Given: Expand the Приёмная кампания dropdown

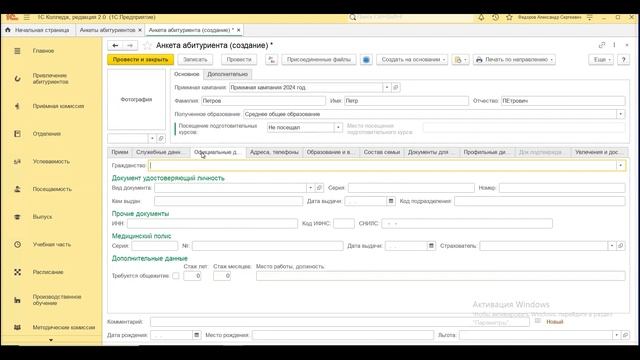Looking at the screenshot, I should click(387, 87).
